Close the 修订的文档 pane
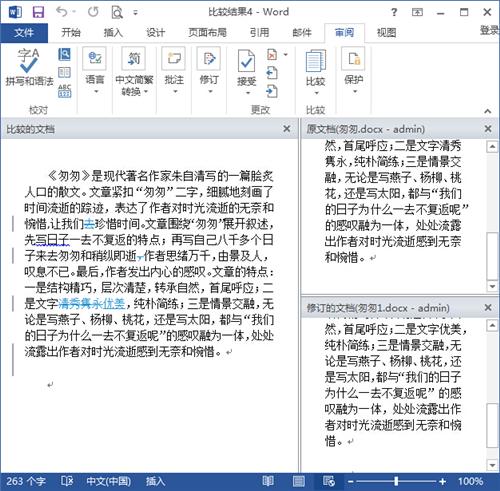Image resolution: width=500 pixels, height=491 pixels. coord(488,307)
